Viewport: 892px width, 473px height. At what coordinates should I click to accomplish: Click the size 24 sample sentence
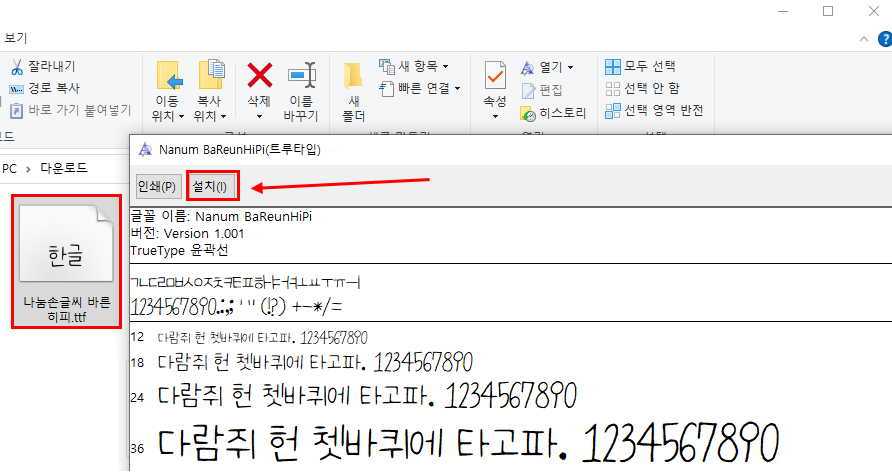click(367, 396)
